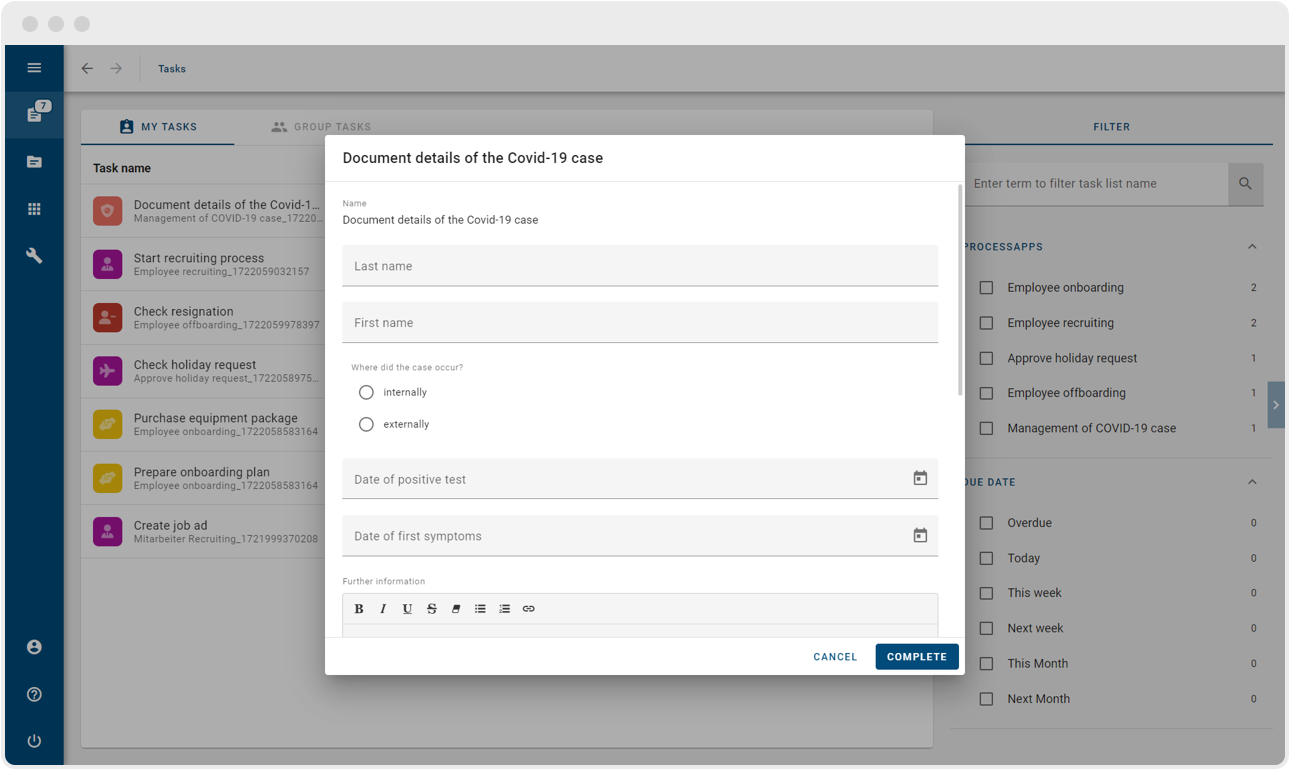Focus the First name field
The height and width of the screenshot is (770, 1290).
tap(640, 323)
